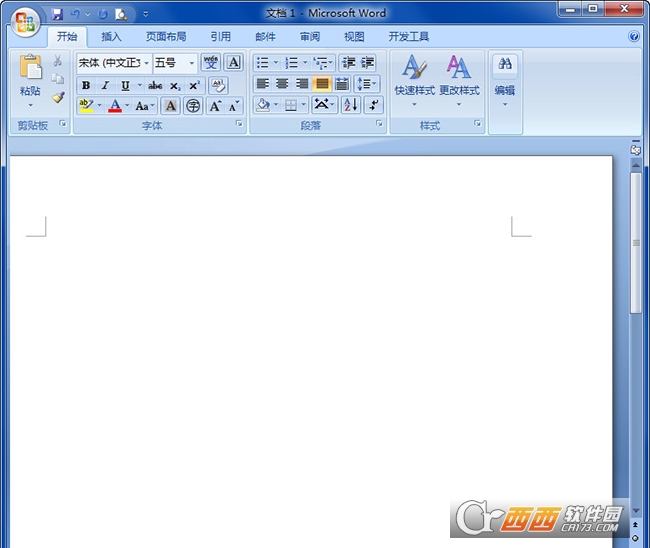This screenshot has width=650, height=548.
Task: Launch the 字体 dialog box
Action: (239, 124)
